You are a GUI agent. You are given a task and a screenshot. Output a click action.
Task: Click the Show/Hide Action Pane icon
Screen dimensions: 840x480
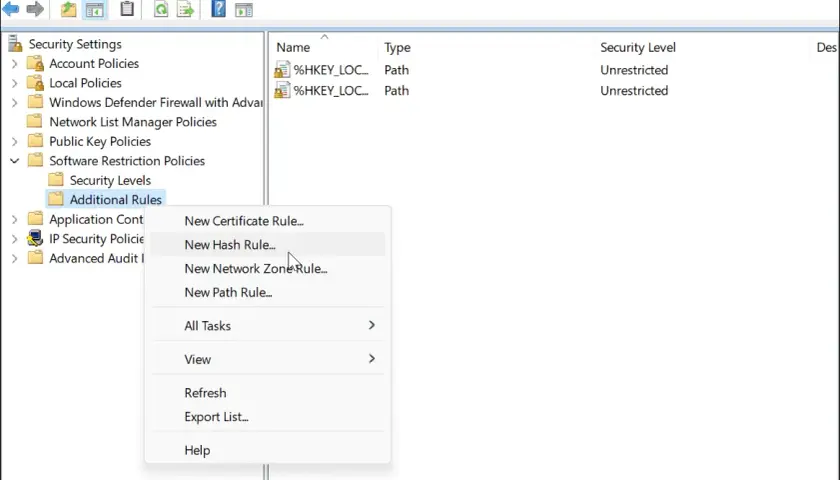coord(244,10)
